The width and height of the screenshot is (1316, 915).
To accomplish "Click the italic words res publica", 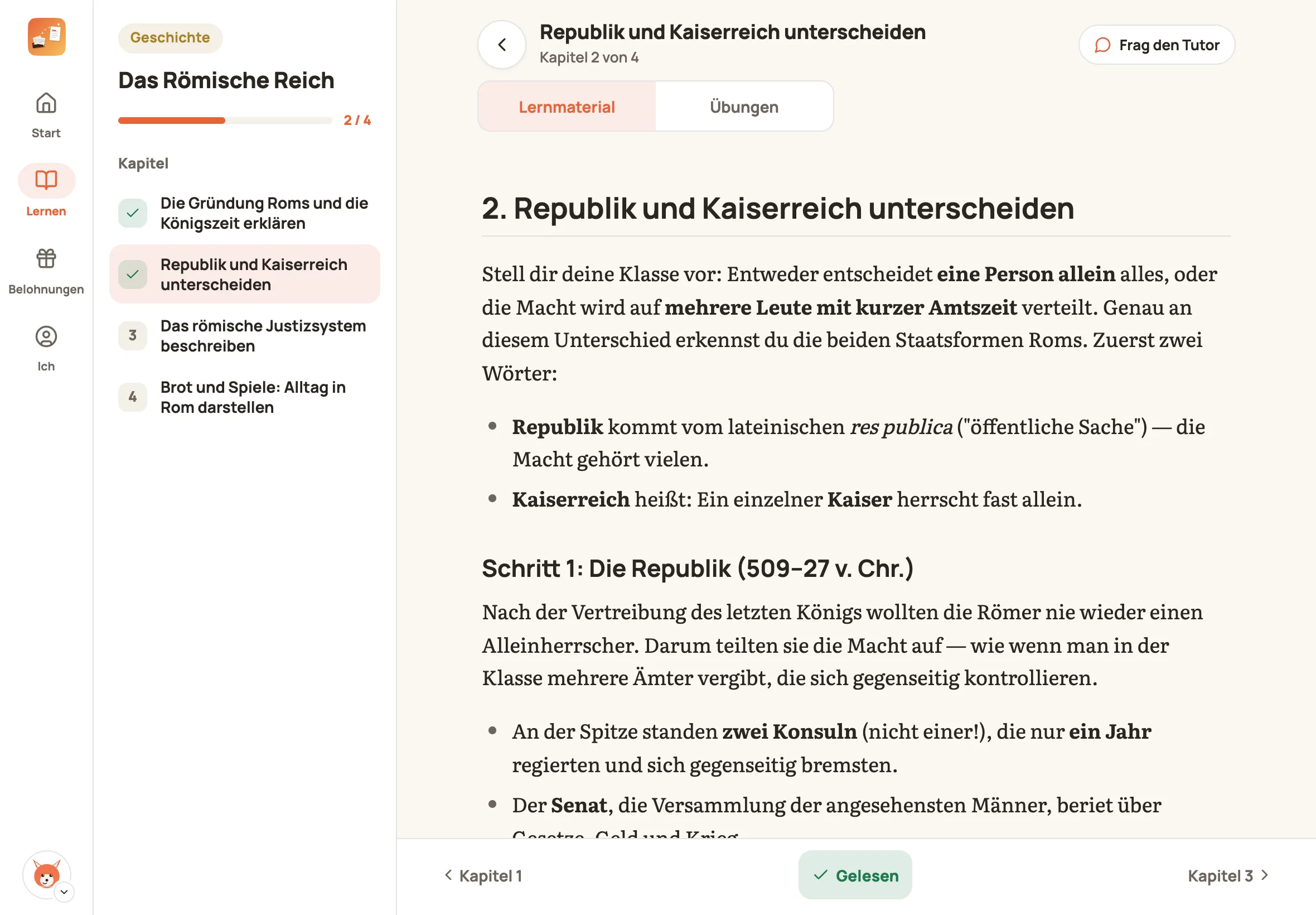I will [901, 427].
